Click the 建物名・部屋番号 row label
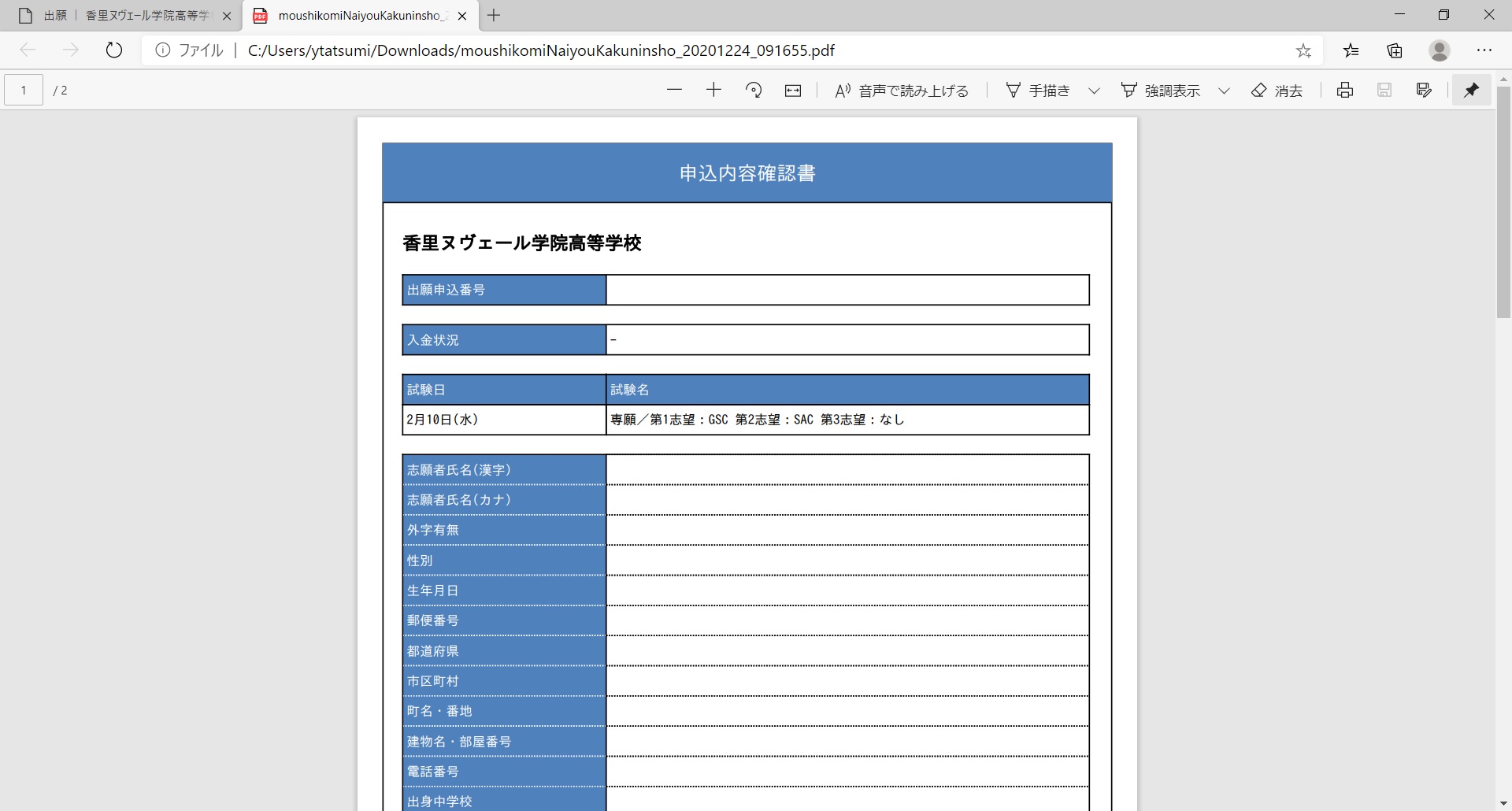The width and height of the screenshot is (1512, 811). 504,742
